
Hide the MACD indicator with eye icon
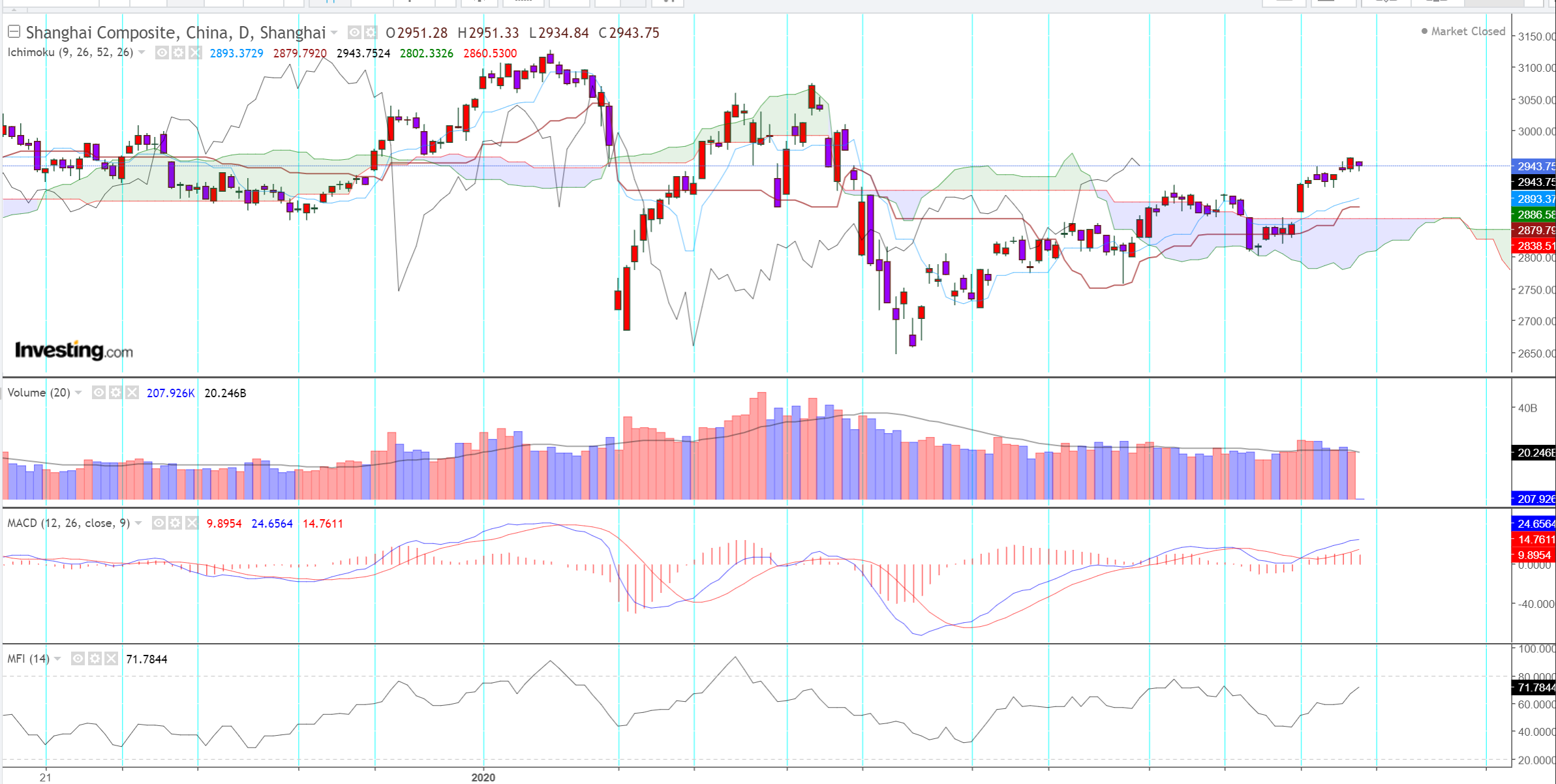(159, 523)
